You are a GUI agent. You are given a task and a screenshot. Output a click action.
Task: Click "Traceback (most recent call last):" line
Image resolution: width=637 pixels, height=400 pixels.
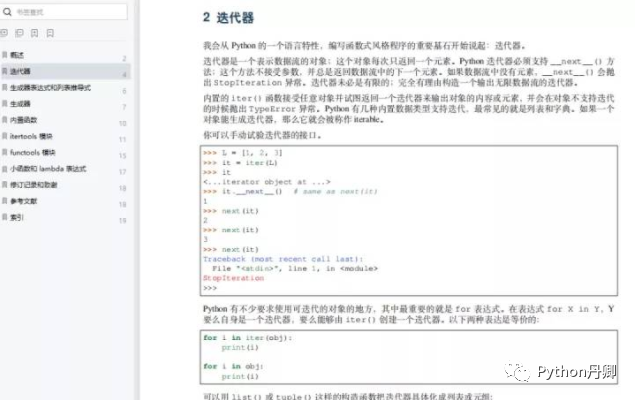point(283,259)
